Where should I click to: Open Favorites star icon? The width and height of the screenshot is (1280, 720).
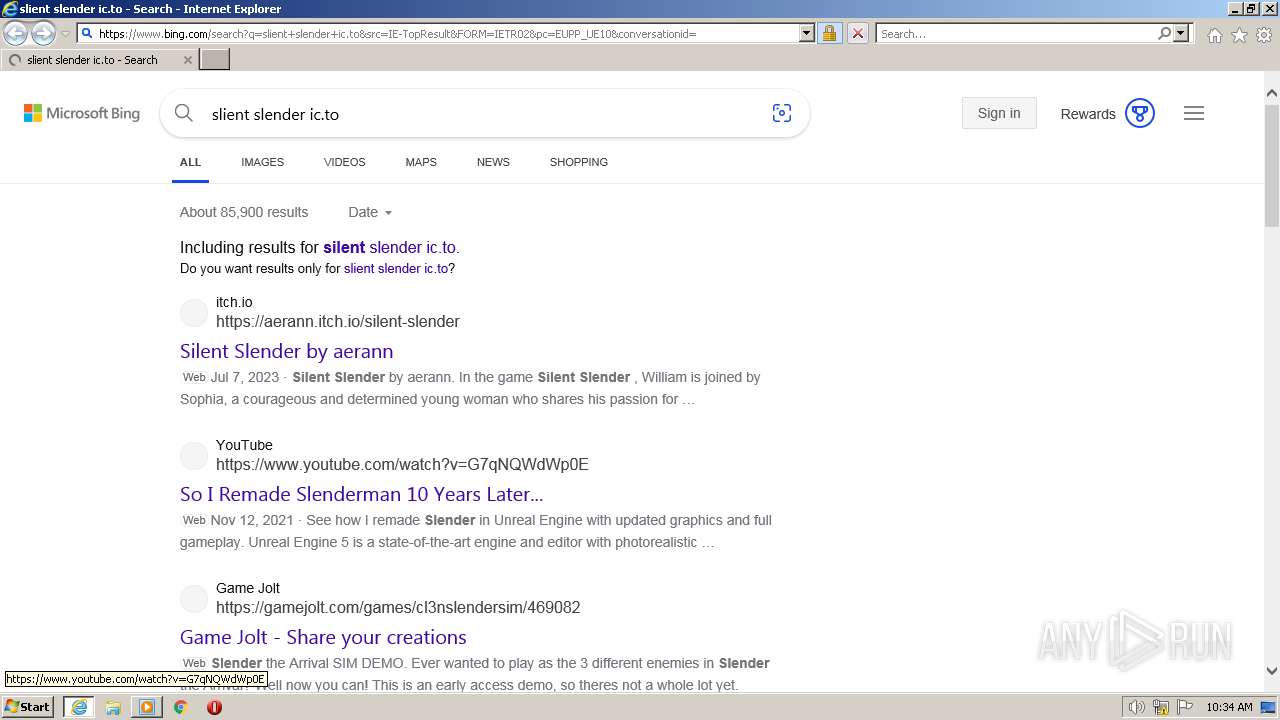[1239, 35]
